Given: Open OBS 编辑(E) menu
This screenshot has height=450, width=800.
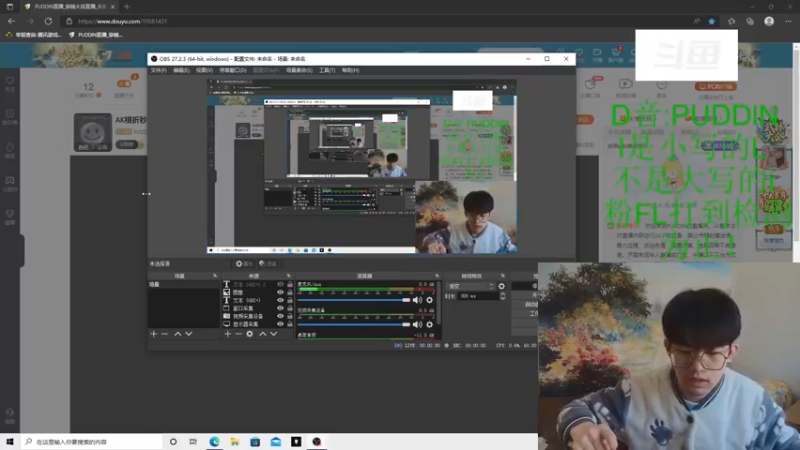Looking at the screenshot, I should [181, 70].
